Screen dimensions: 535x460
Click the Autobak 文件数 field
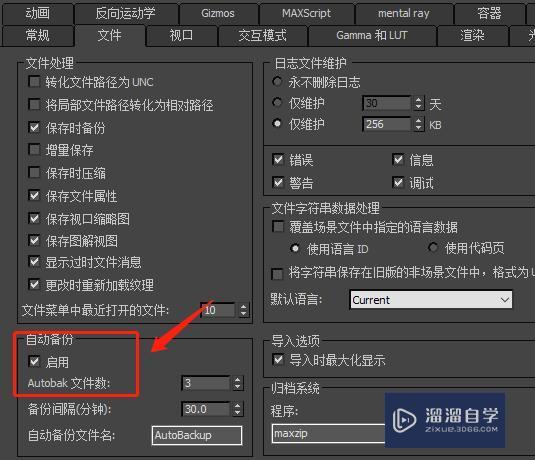point(206,383)
